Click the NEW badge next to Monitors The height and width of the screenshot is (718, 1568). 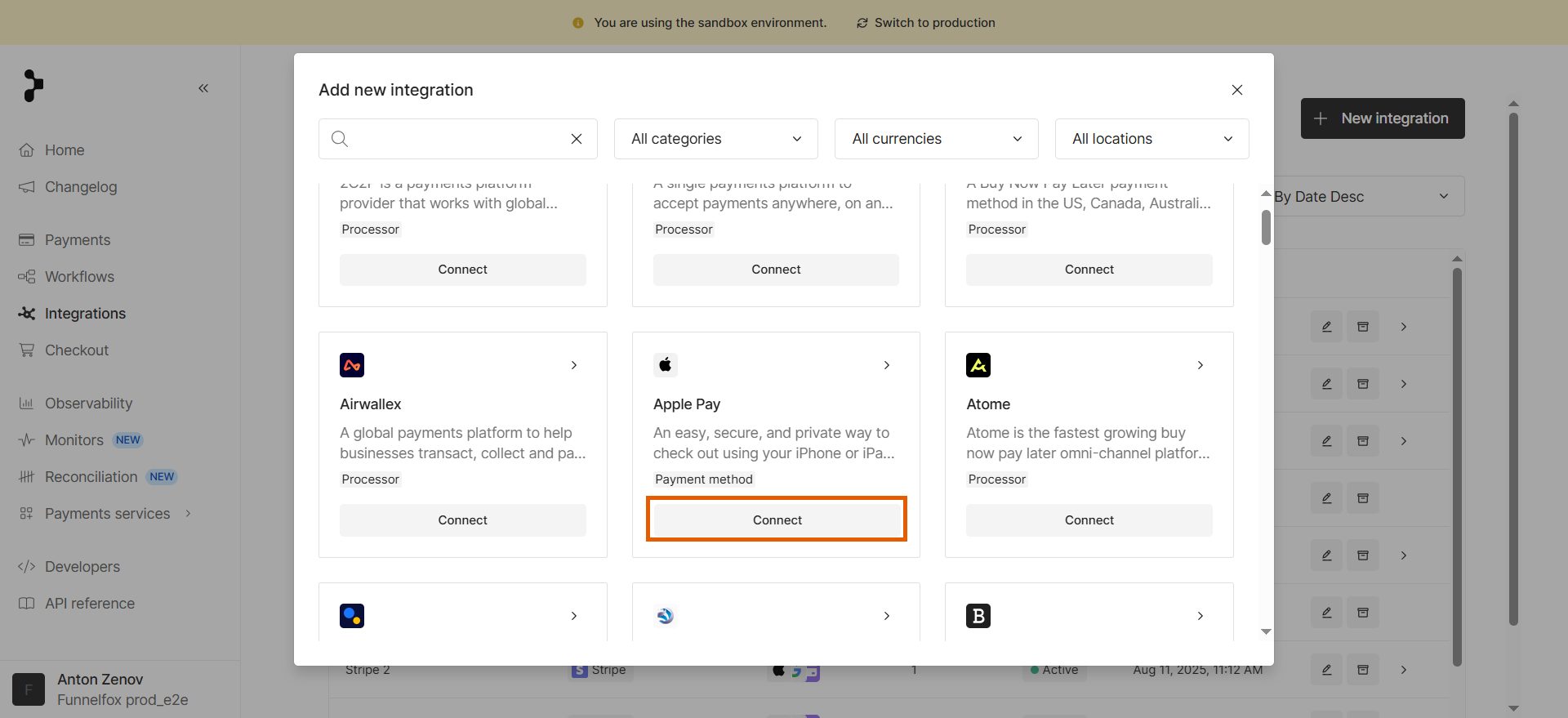pos(128,440)
